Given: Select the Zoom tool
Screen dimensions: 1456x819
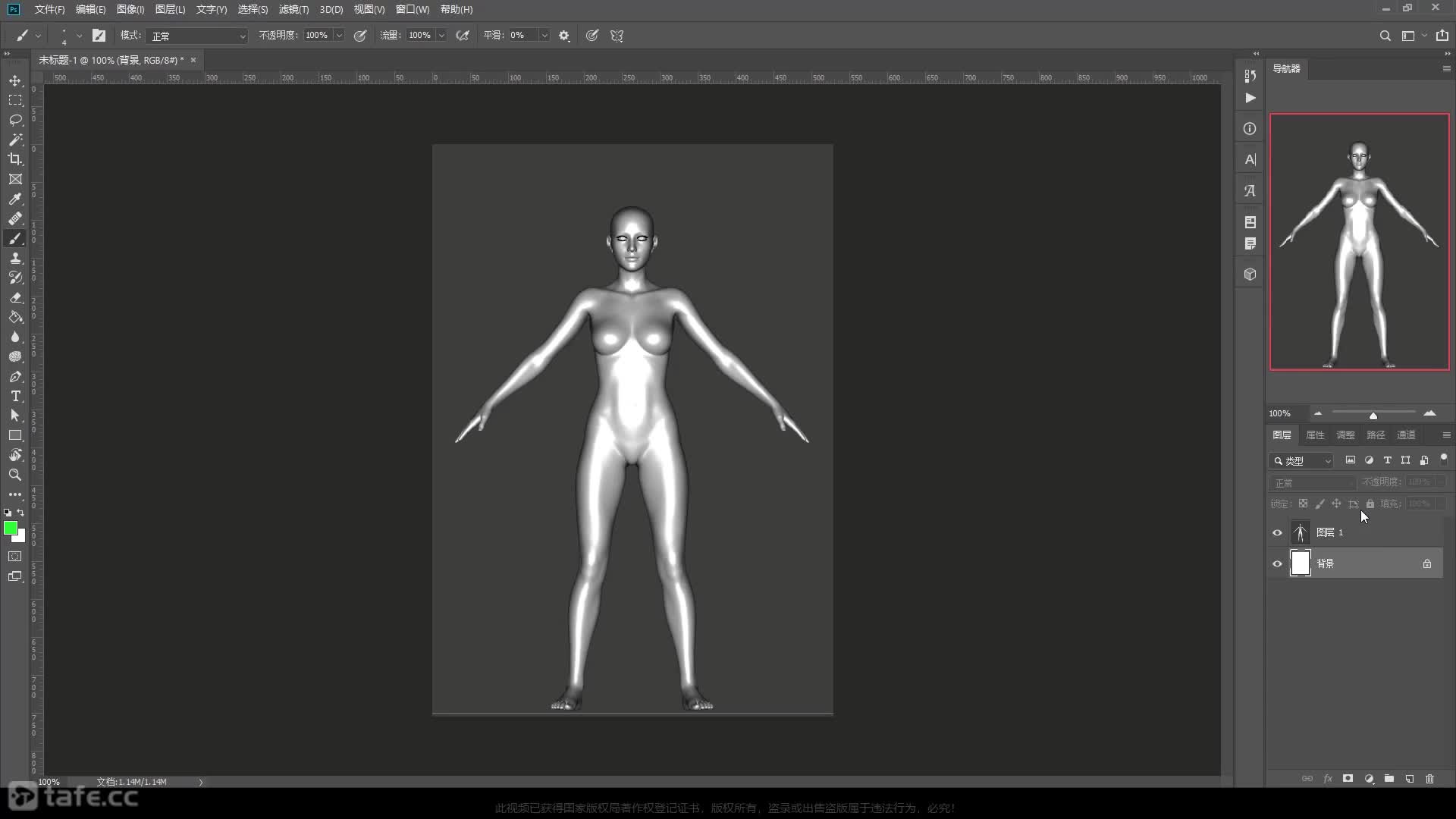Looking at the screenshot, I should click(15, 475).
